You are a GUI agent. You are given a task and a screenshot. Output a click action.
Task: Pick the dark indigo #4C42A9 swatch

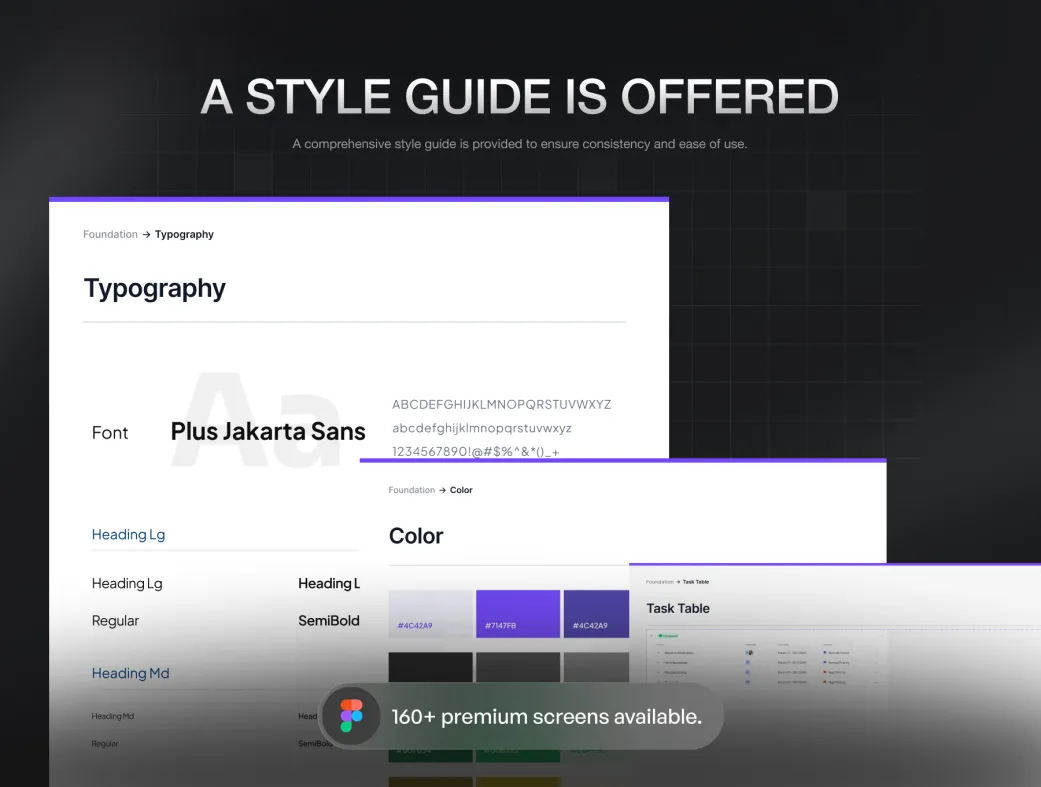click(596, 613)
